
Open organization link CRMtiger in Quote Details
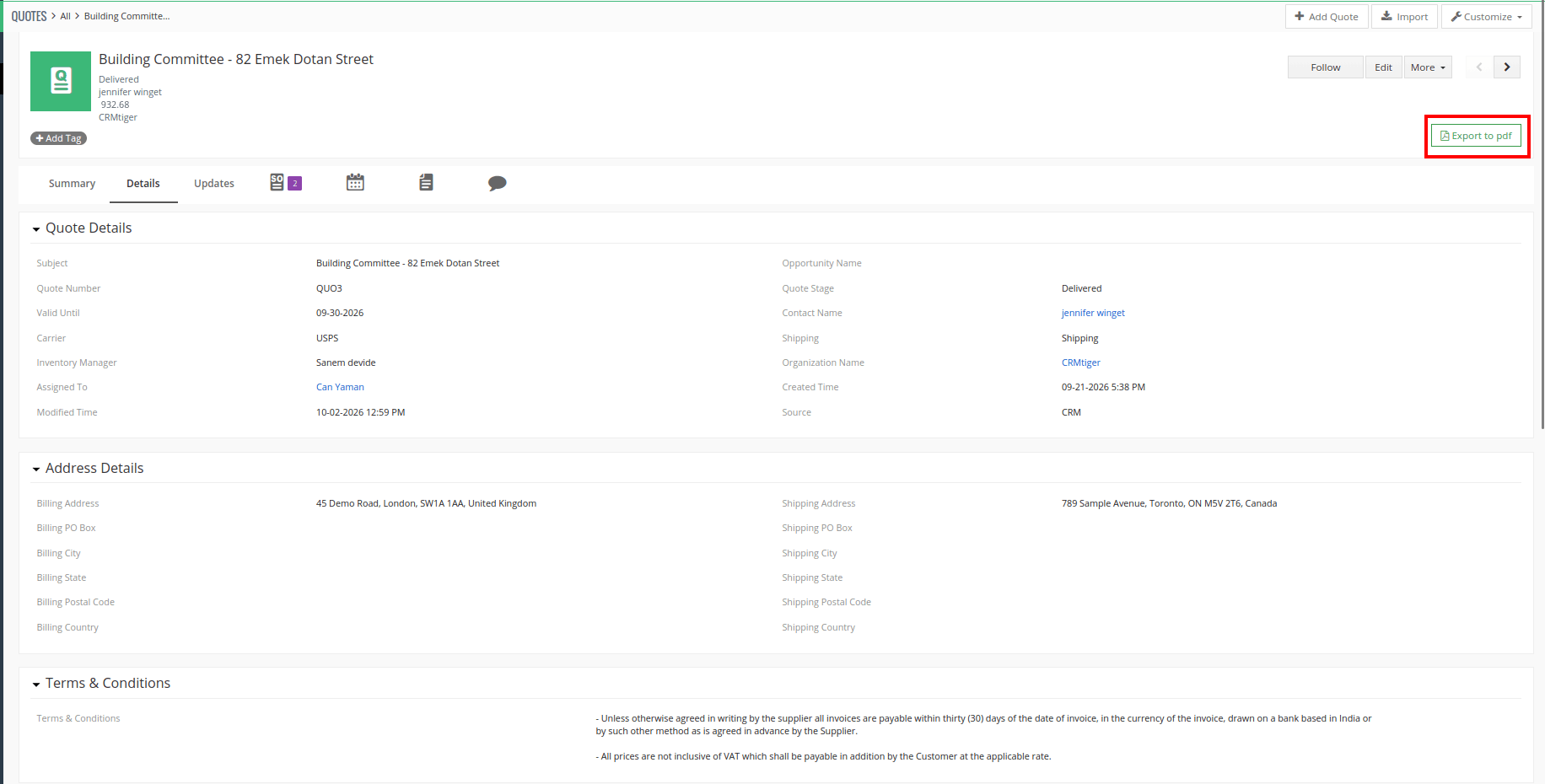(1081, 362)
